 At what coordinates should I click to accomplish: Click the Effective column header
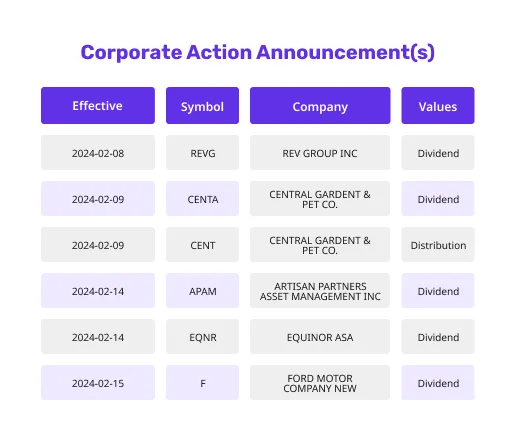coord(98,106)
